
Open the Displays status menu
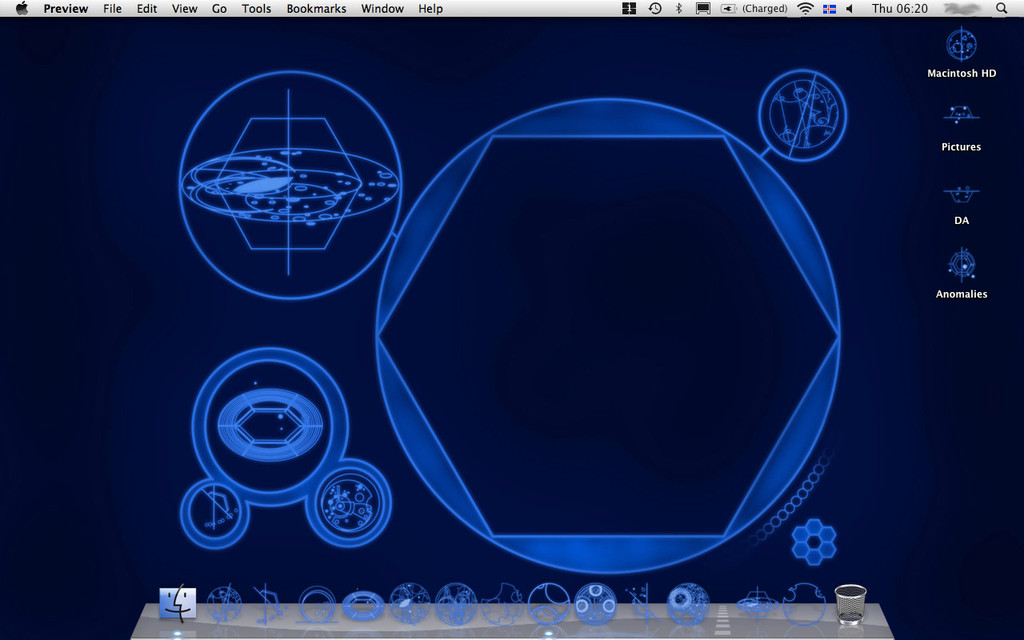coord(703,8)
